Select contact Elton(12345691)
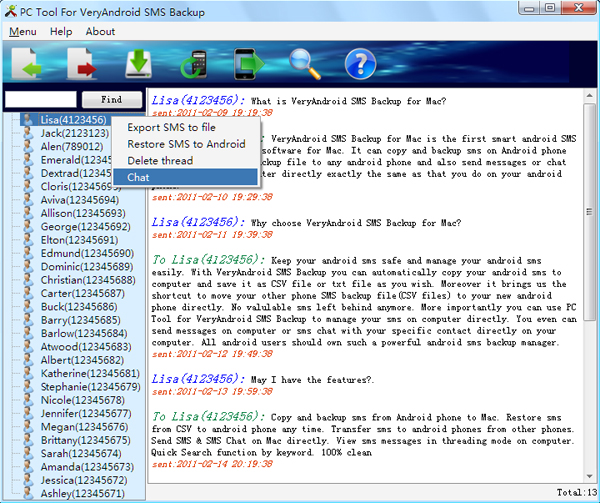 [79, 240]
